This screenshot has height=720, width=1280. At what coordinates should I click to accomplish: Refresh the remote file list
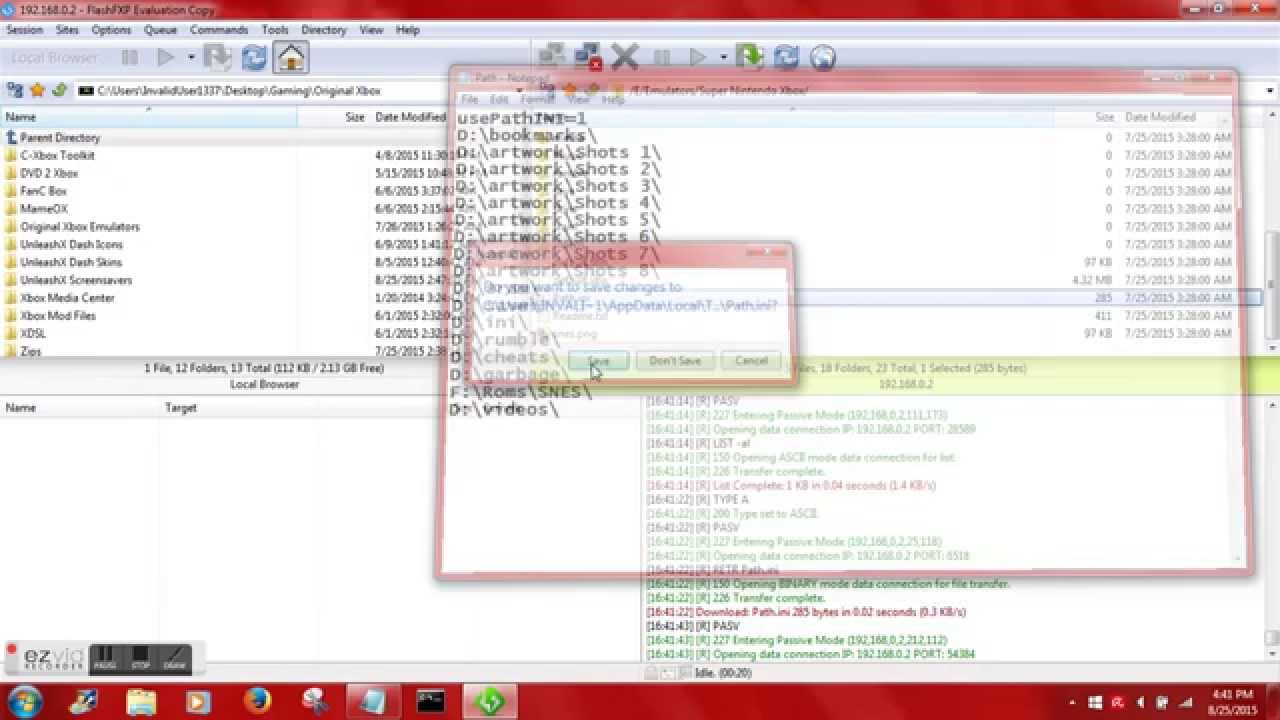[x=786, y=58]
